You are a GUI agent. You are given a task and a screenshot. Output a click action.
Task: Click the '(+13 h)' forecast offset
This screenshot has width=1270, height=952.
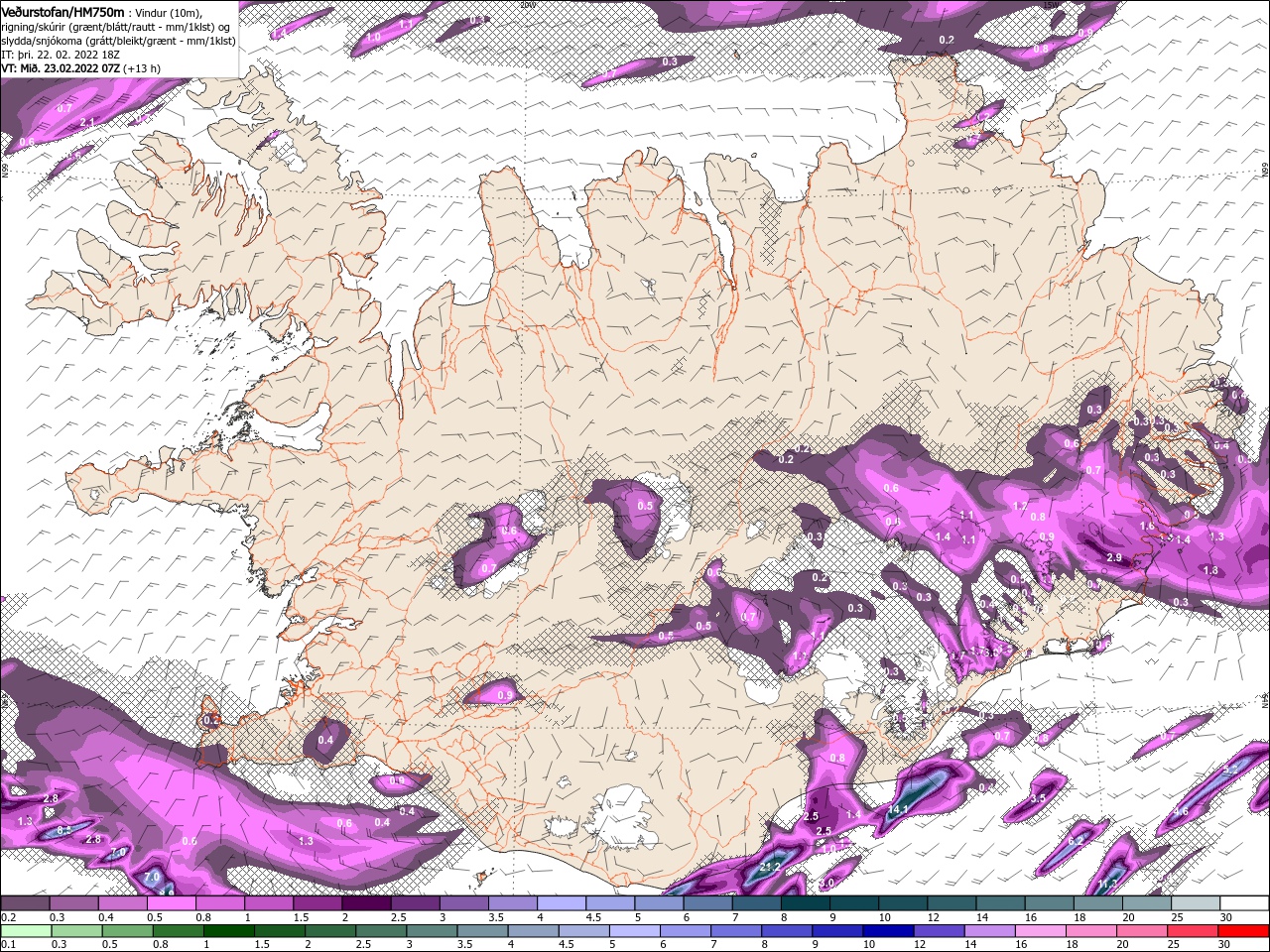(x=143, y=68)
